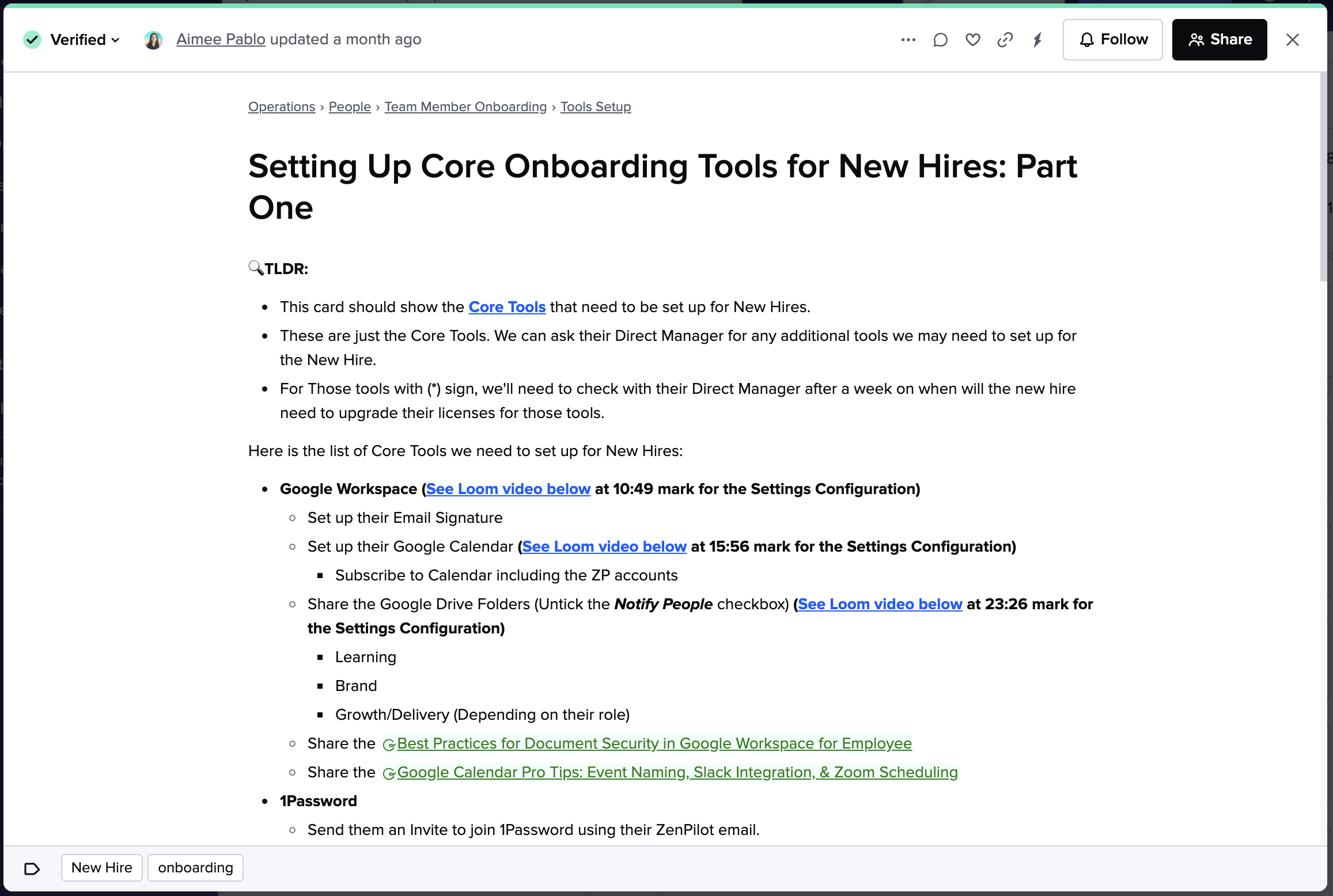Click 'Send them an Invite to join 1Password' line
Viewport: 1333px width, 896px height.
pyautogui.click(x=533, y=830)
